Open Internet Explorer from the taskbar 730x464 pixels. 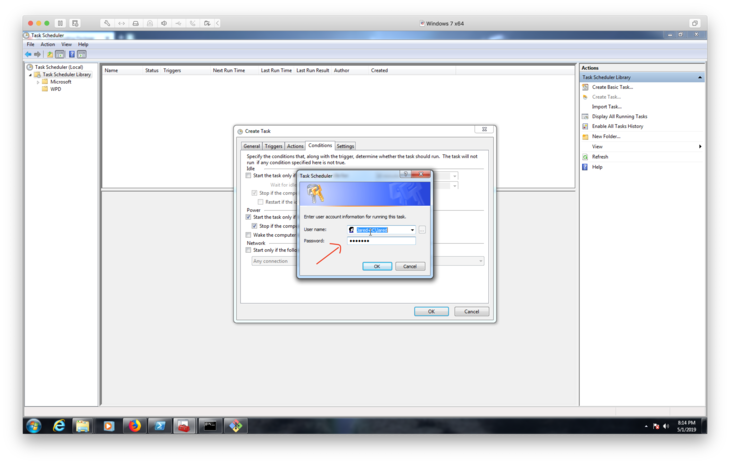click(59, 426)
